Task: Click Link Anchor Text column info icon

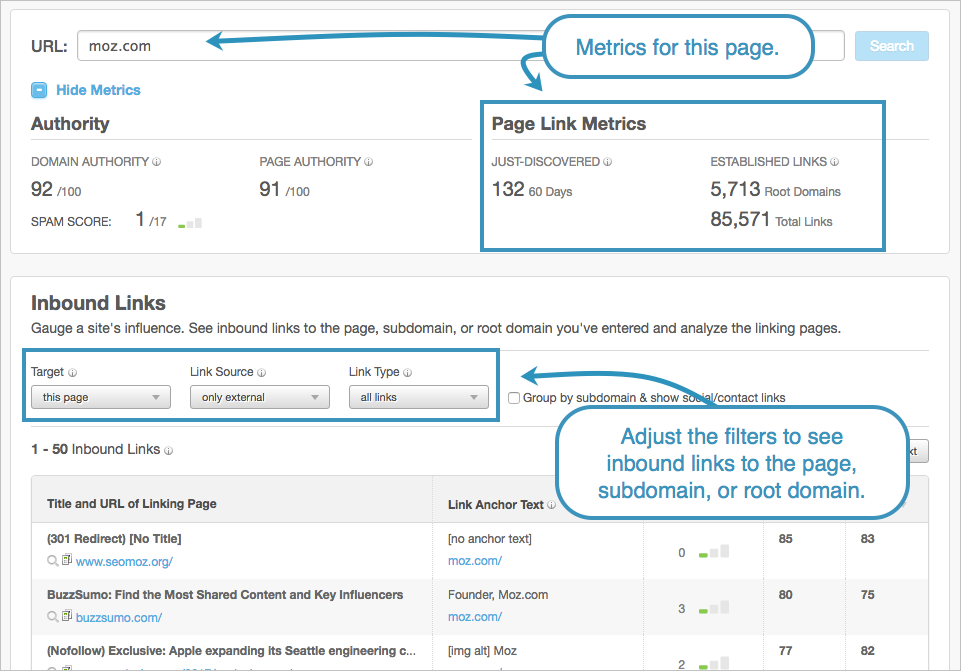Action: pyautogui.click(x=551, y=505)
